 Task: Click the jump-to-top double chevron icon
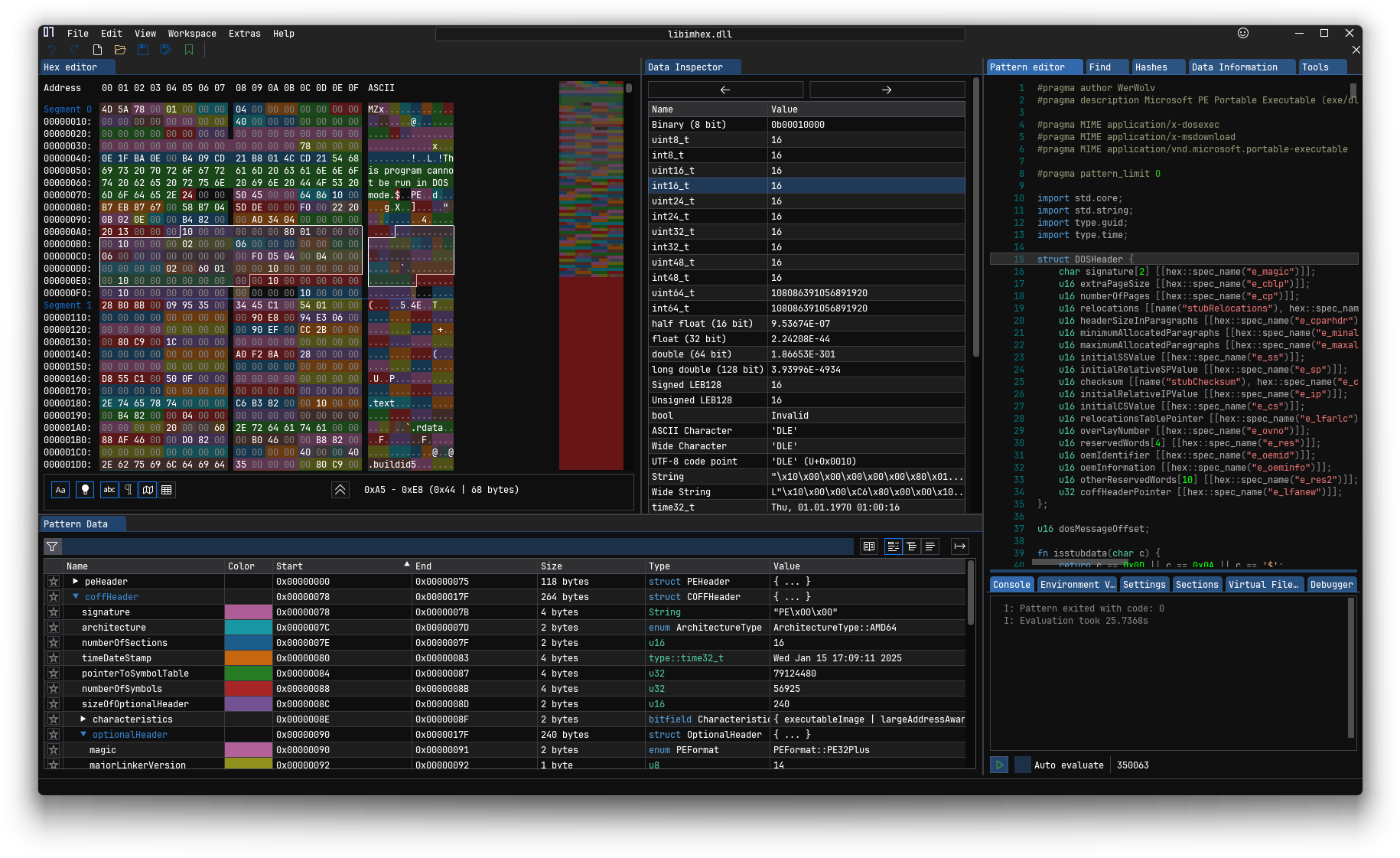click(340, 490)
